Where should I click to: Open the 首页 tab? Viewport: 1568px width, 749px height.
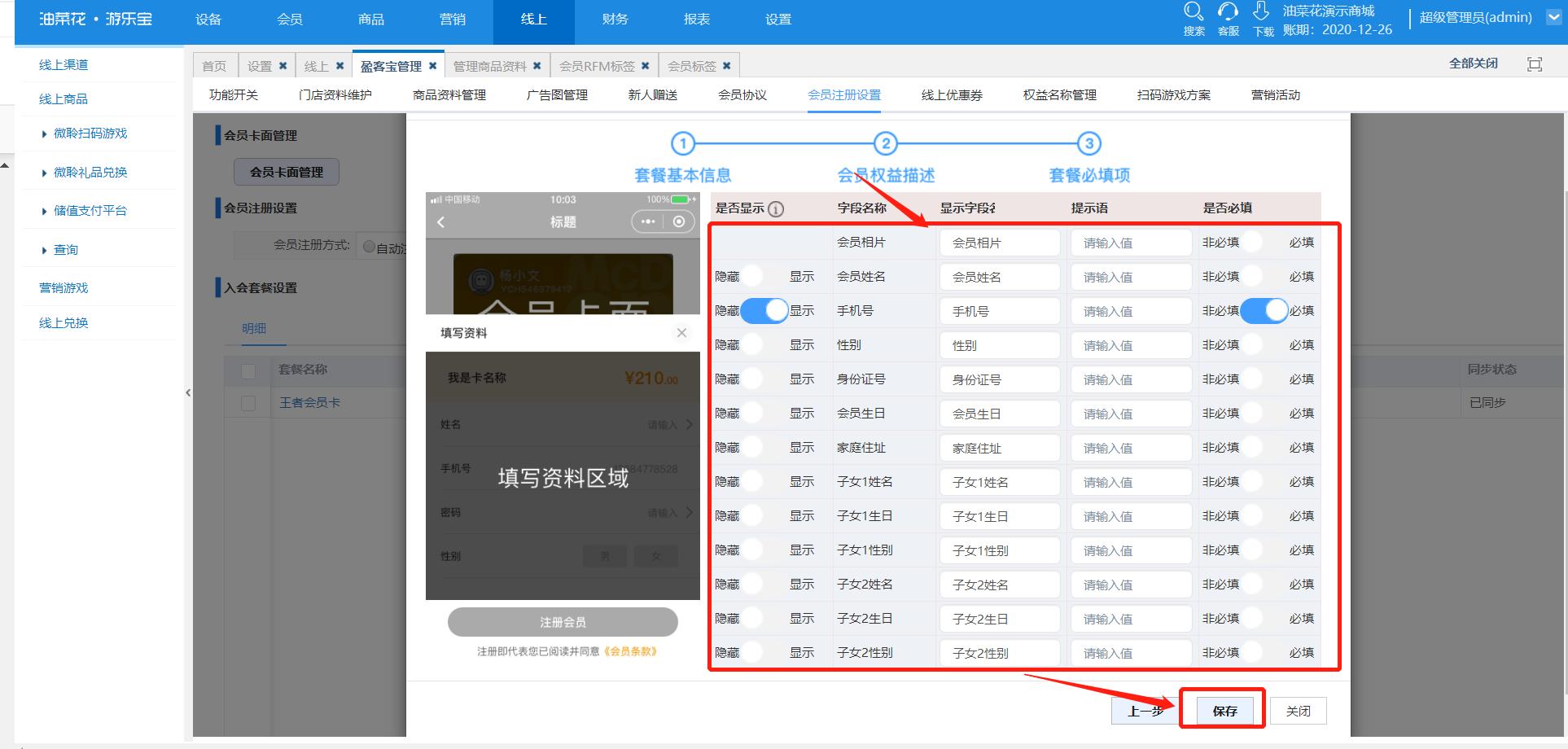215,66
